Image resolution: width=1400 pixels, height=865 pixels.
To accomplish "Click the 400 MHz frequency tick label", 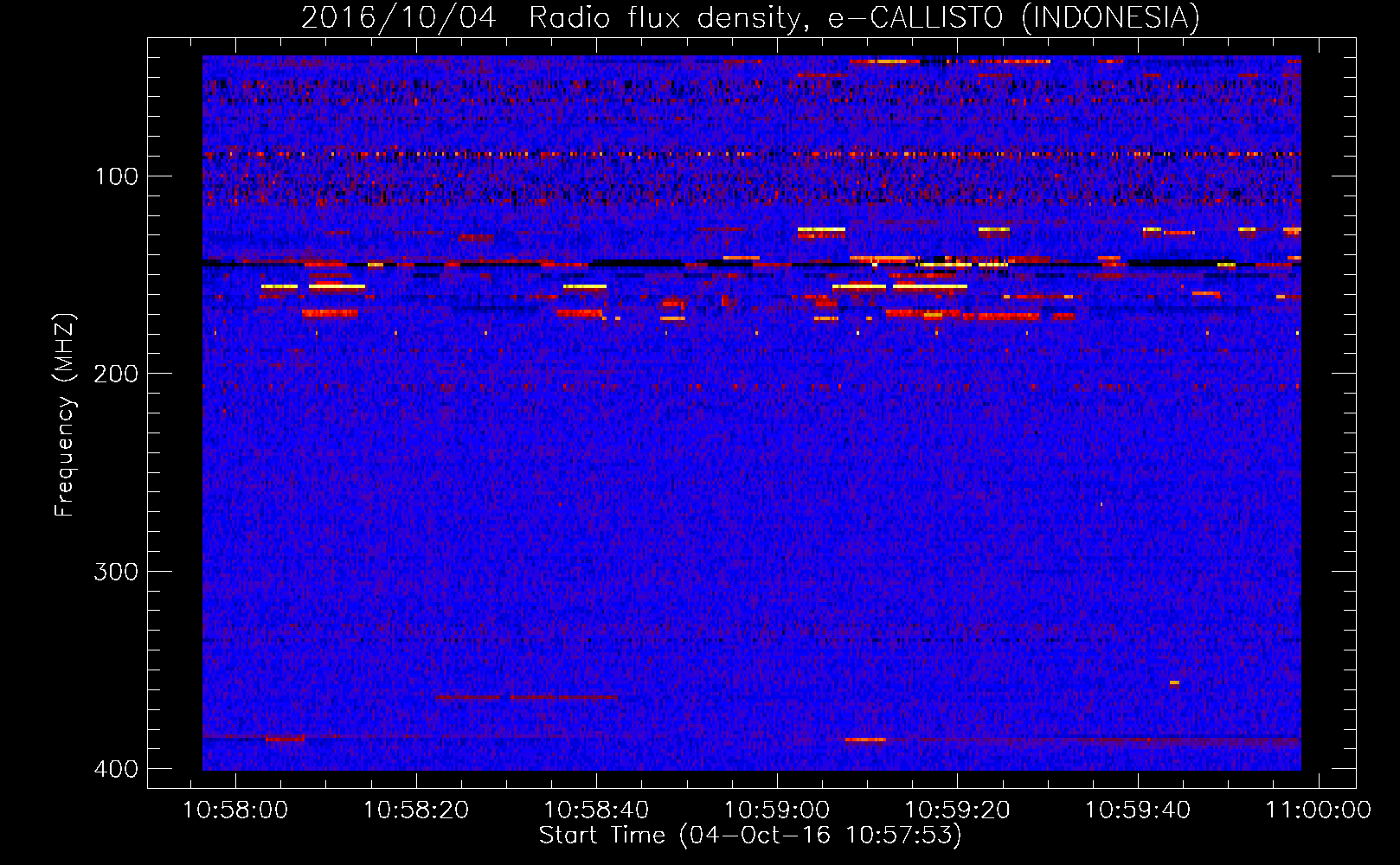I will point(116,769).
